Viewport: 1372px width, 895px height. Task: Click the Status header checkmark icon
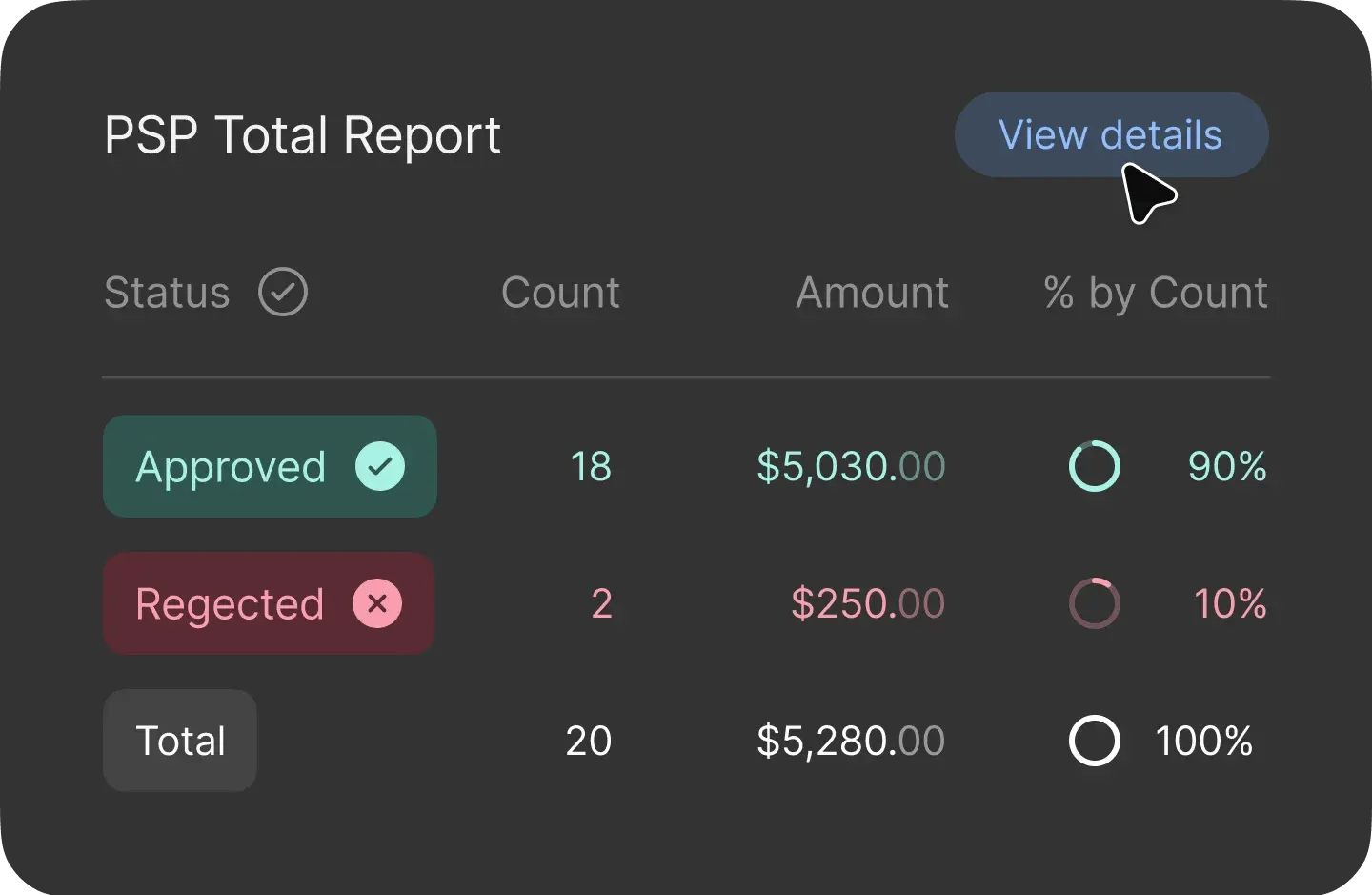[x=283, y=292]
